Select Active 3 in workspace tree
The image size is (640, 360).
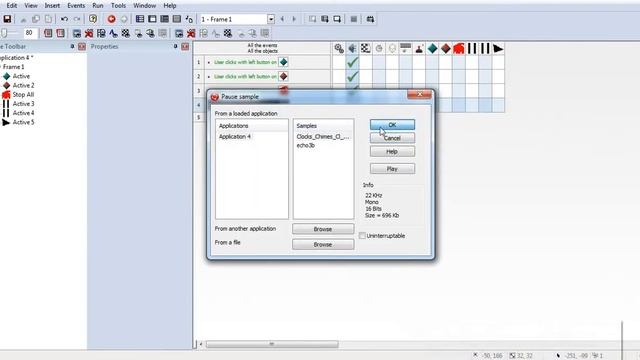coord(23,104)
